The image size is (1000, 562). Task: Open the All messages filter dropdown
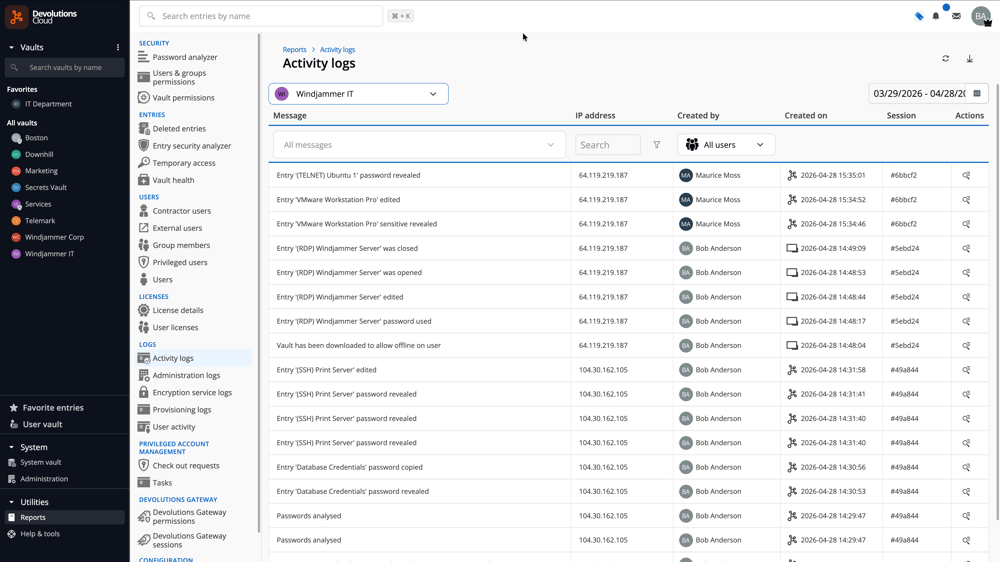click(419, 145)
